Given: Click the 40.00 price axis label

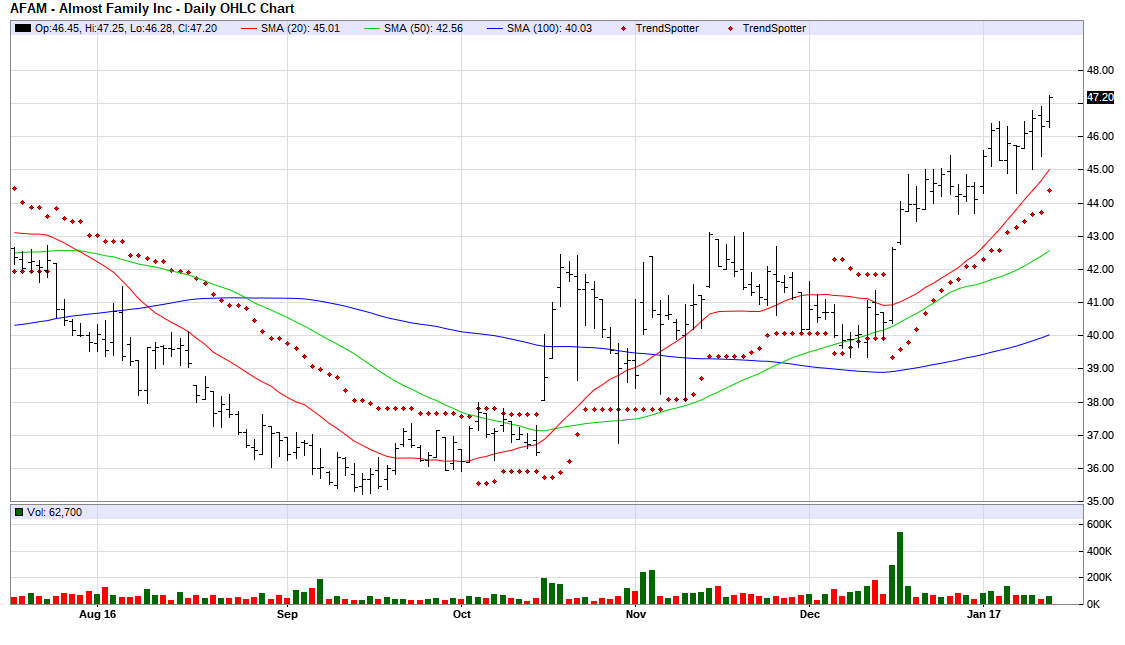Looking at the screenshot, I should 1100,335.
